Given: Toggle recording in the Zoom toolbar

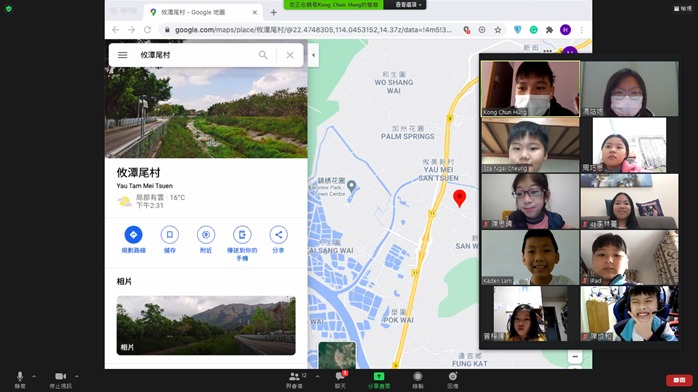Looking at the screenshot, I should [x=418, y=379].
